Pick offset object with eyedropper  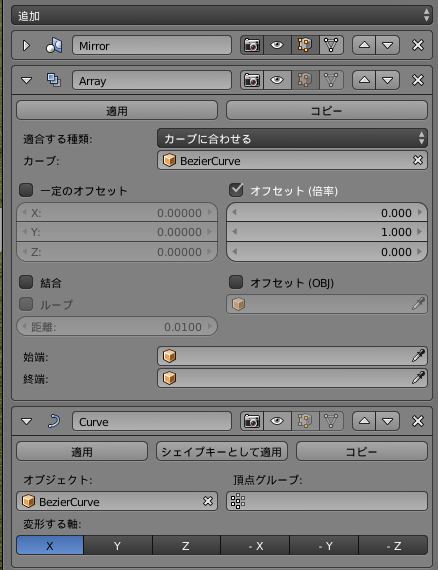click(x=418, y=304)
